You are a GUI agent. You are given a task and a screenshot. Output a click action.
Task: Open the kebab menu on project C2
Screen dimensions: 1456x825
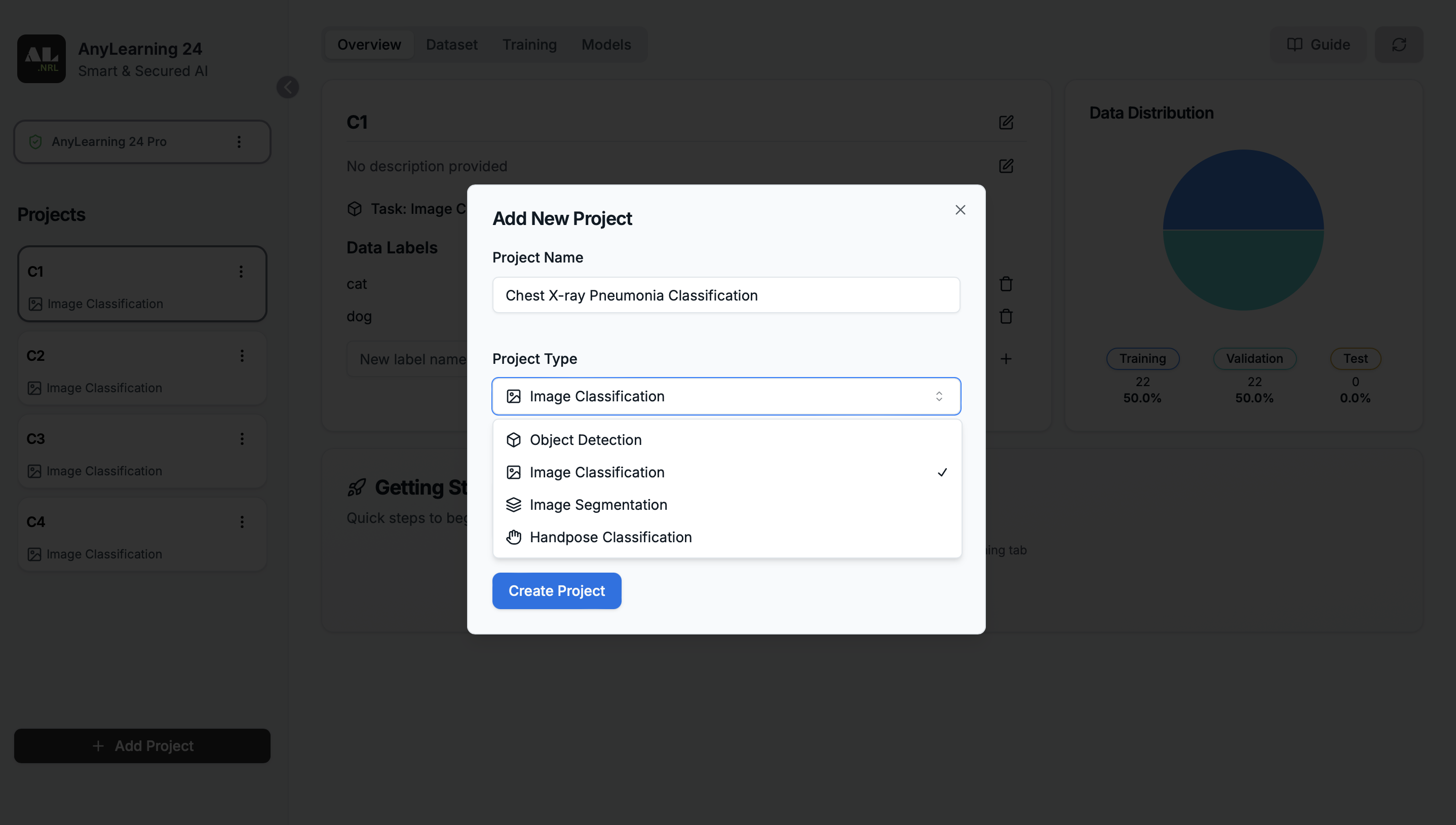242,355
